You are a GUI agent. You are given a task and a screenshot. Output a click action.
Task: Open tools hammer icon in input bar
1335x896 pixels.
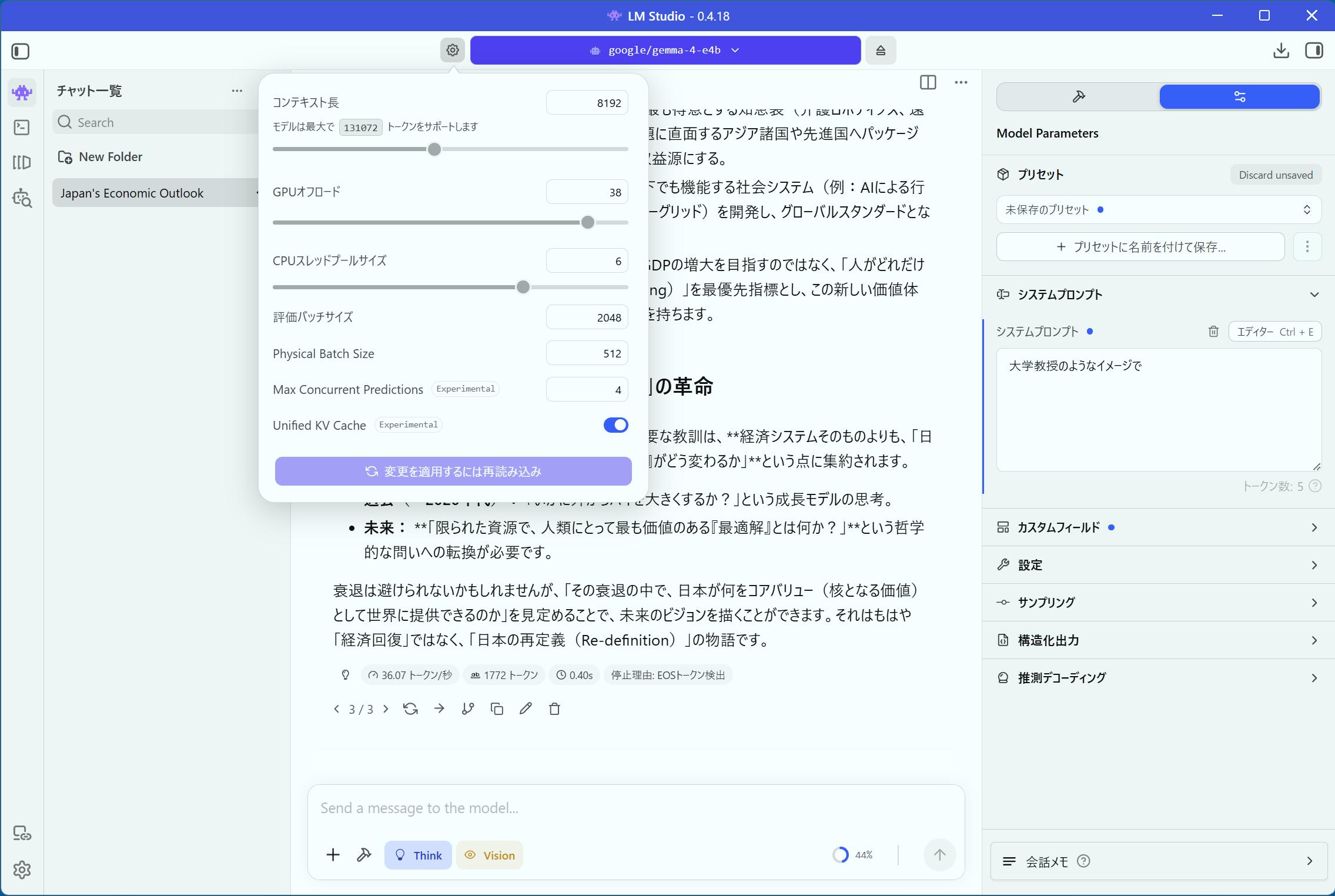[364, 855]
